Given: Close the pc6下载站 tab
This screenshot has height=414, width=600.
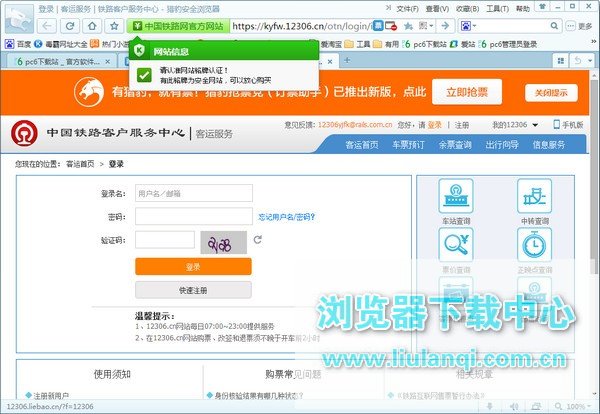Looking at the screenshot, I should (108, 61).
